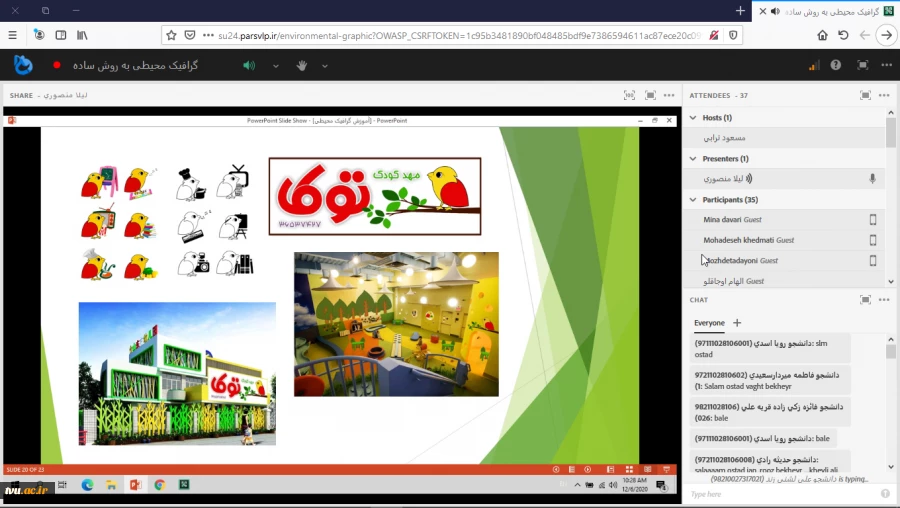Raise hand in the meeting
900x508 pixels.
pyautogui.click(x=301, y=66)
